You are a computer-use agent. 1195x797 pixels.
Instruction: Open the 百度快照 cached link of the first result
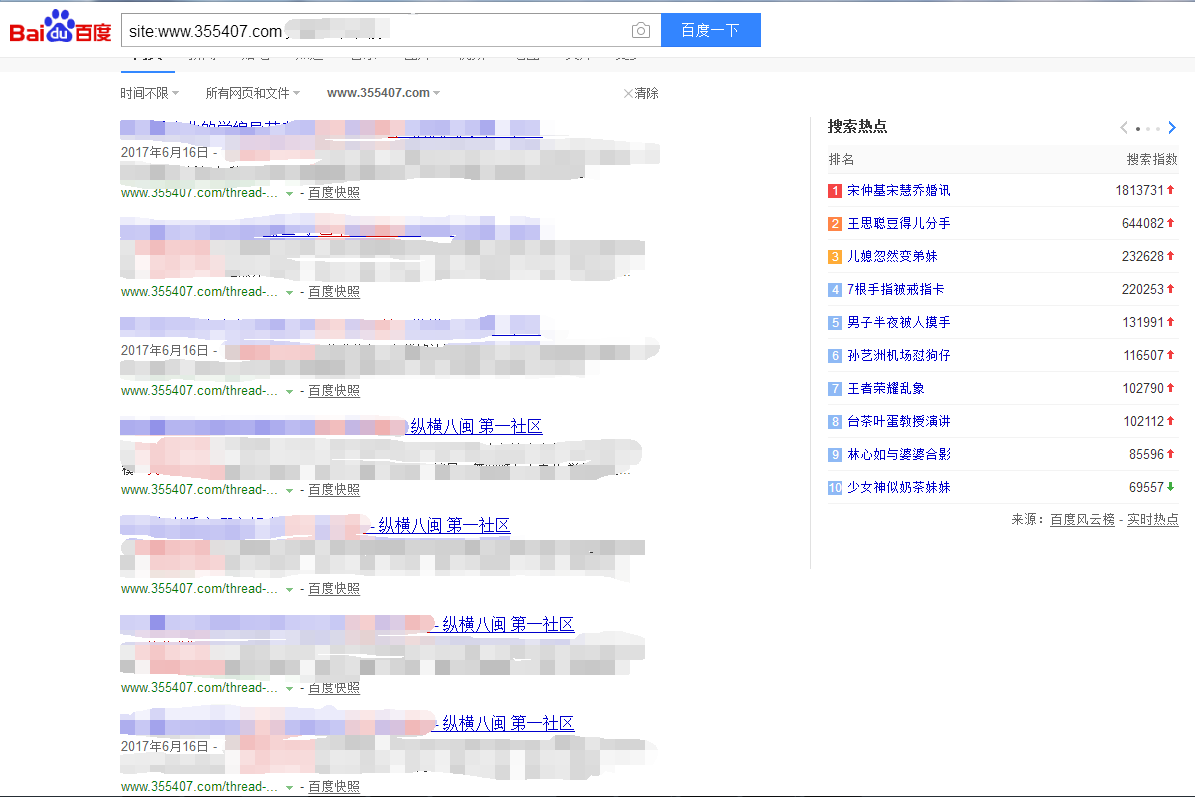333,192
